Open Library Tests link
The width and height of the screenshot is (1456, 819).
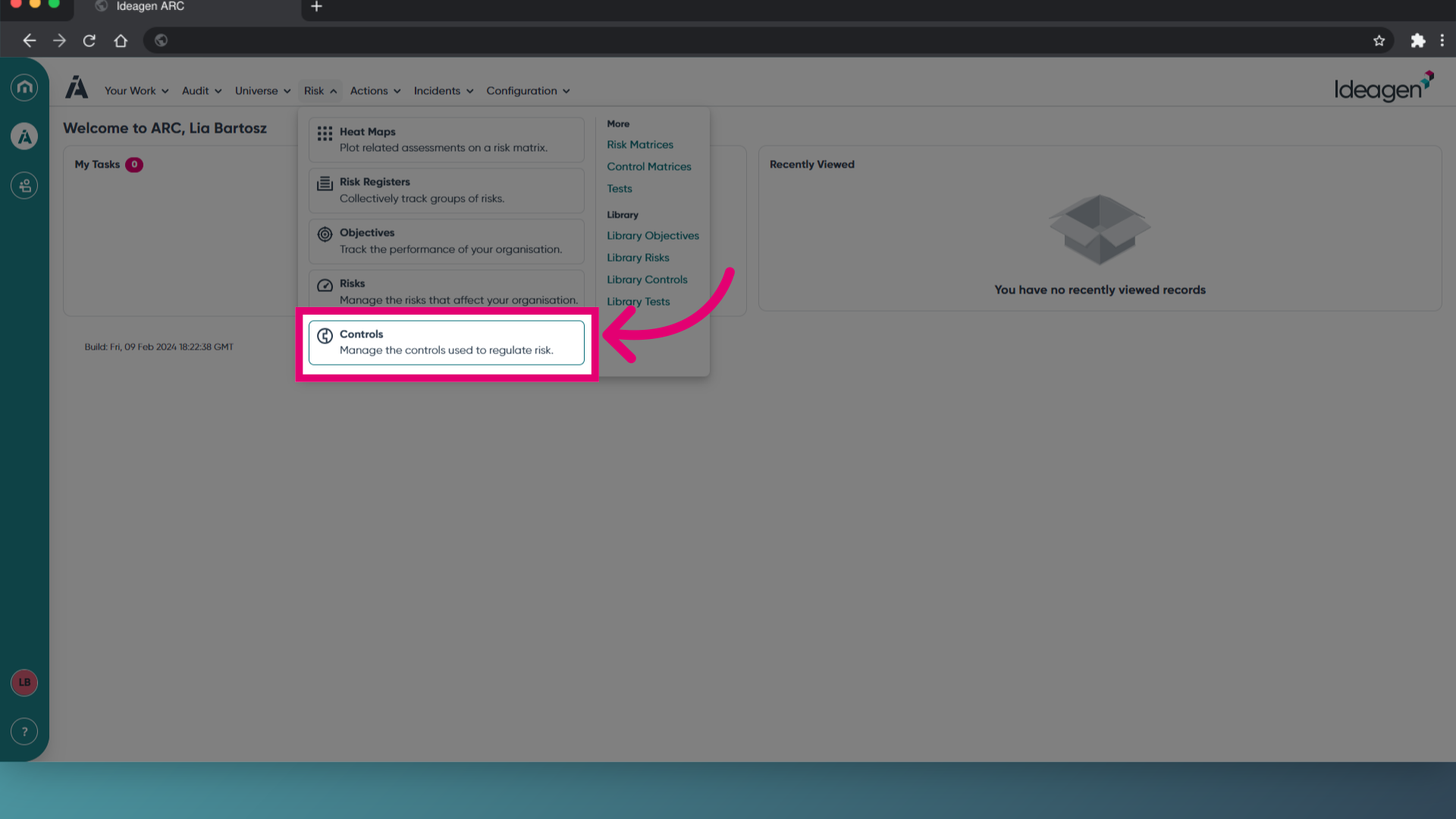coord(639,302)
